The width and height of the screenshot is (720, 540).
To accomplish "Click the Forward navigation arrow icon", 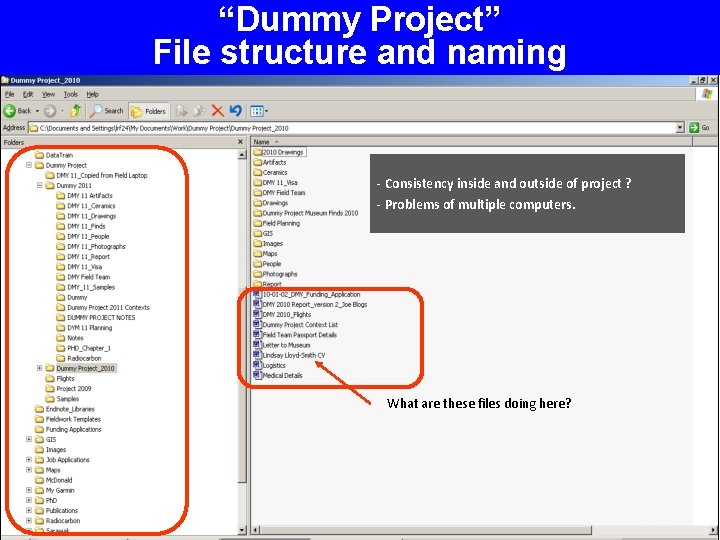I will click(x=50, y=111).
